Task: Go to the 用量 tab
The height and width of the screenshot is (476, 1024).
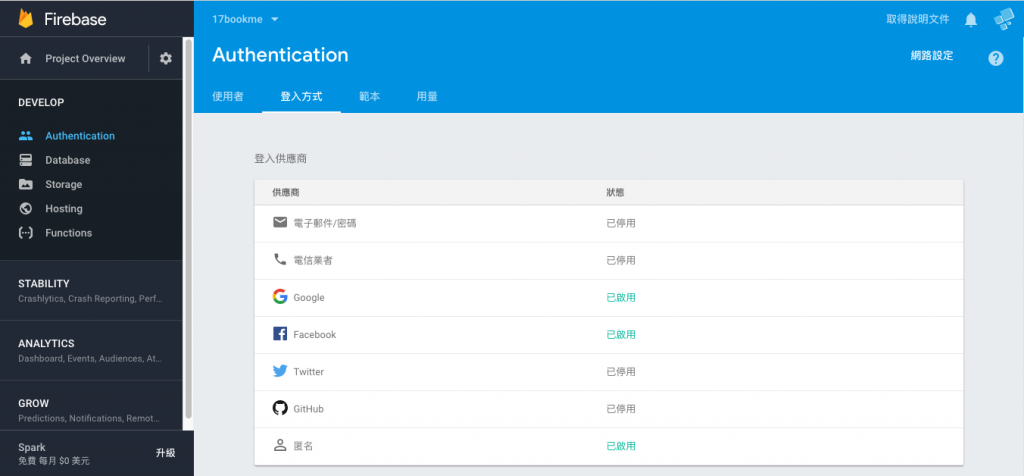Action: (x=427, y=97)
